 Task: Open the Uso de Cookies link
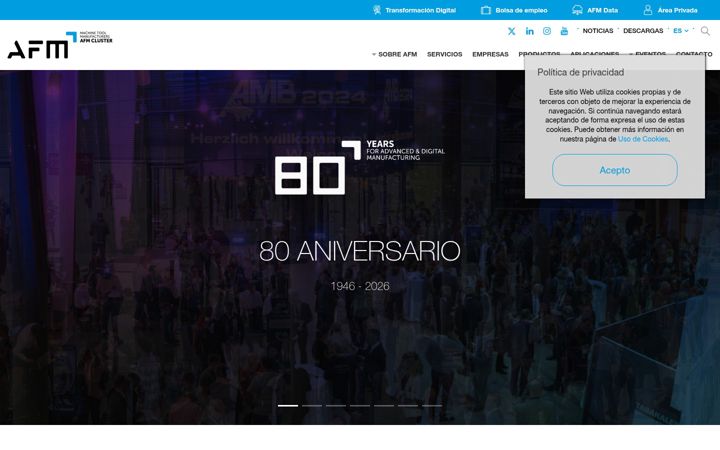tap(643, 139)
